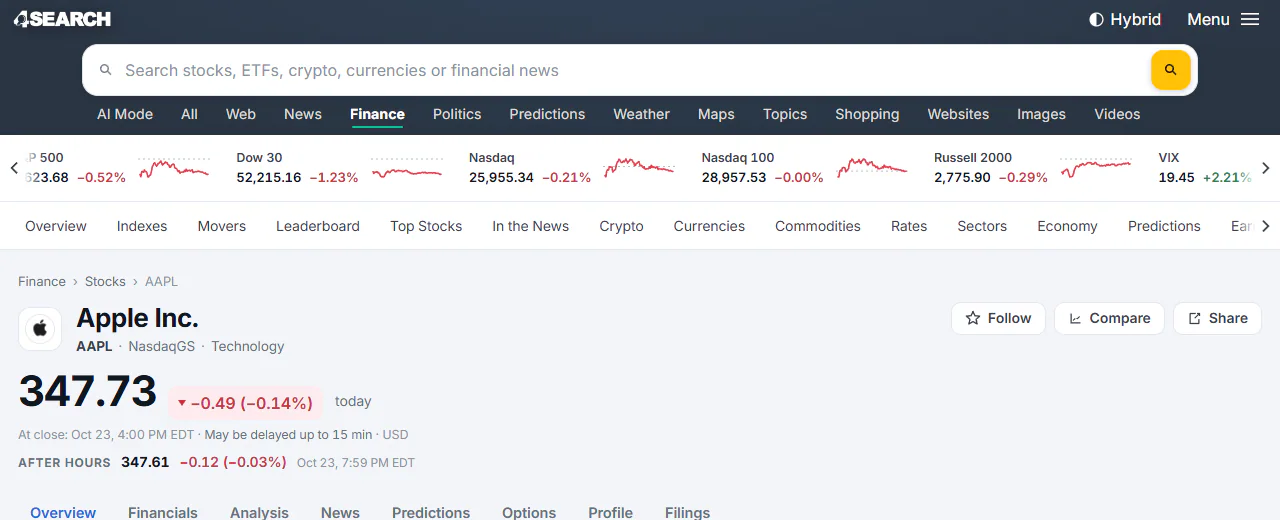The image size is (1280, 520).
Task: Open the AAPL Profile tab
Action: pos(610,512)
